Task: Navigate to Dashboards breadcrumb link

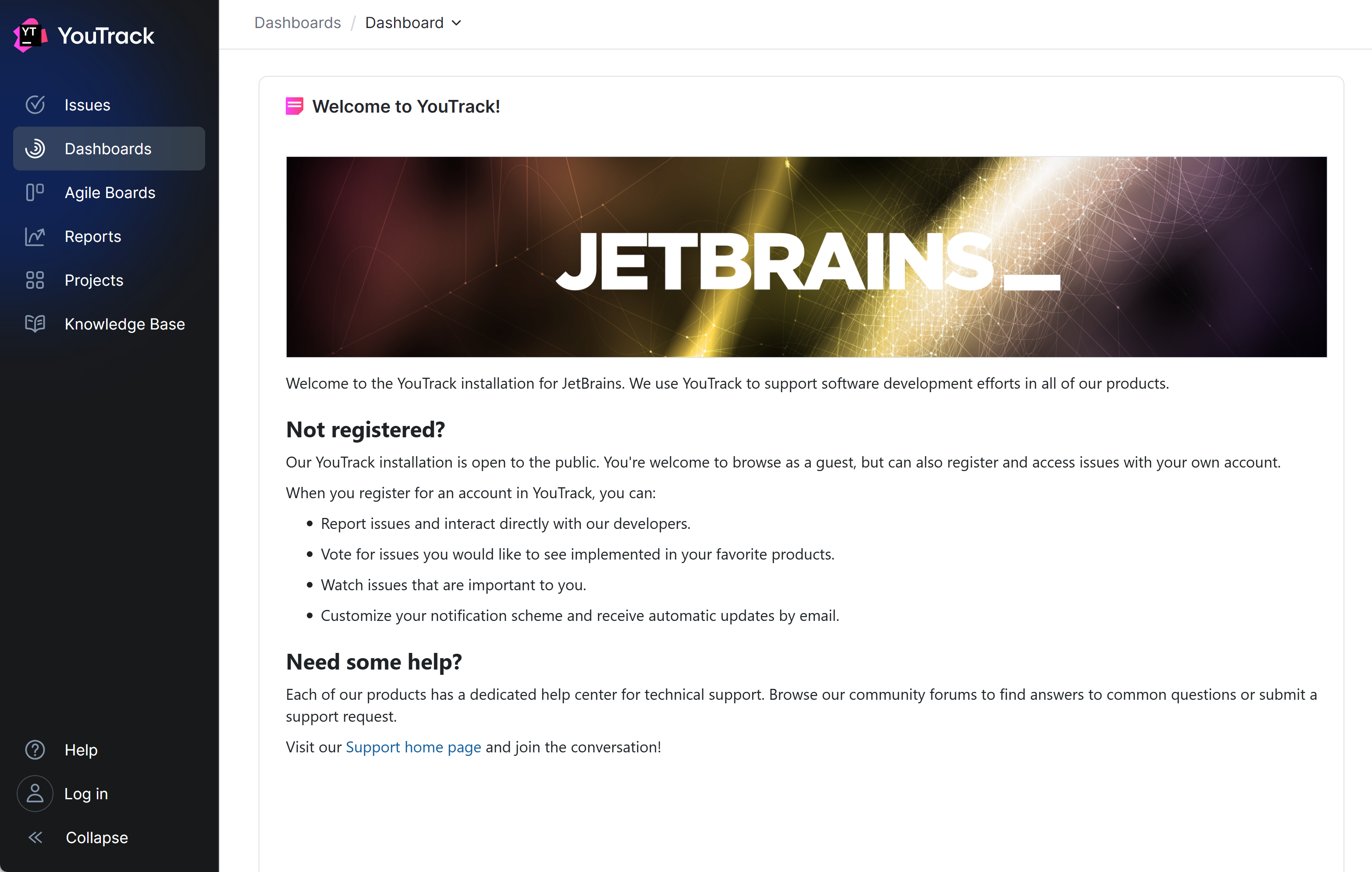Action: tap(298, 23)
